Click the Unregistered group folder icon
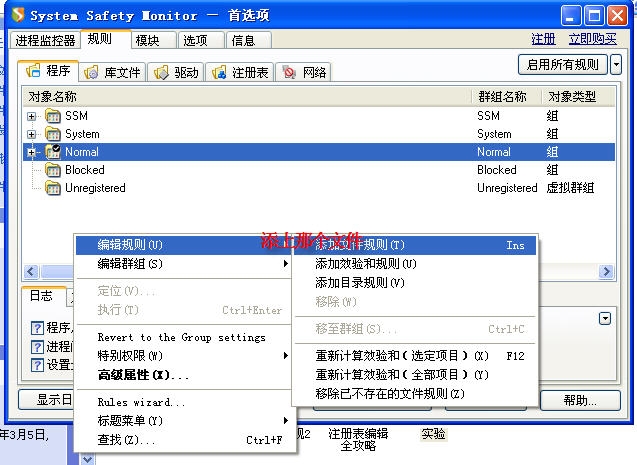Screen dimensions: 637x465 (x=53, y=188)
